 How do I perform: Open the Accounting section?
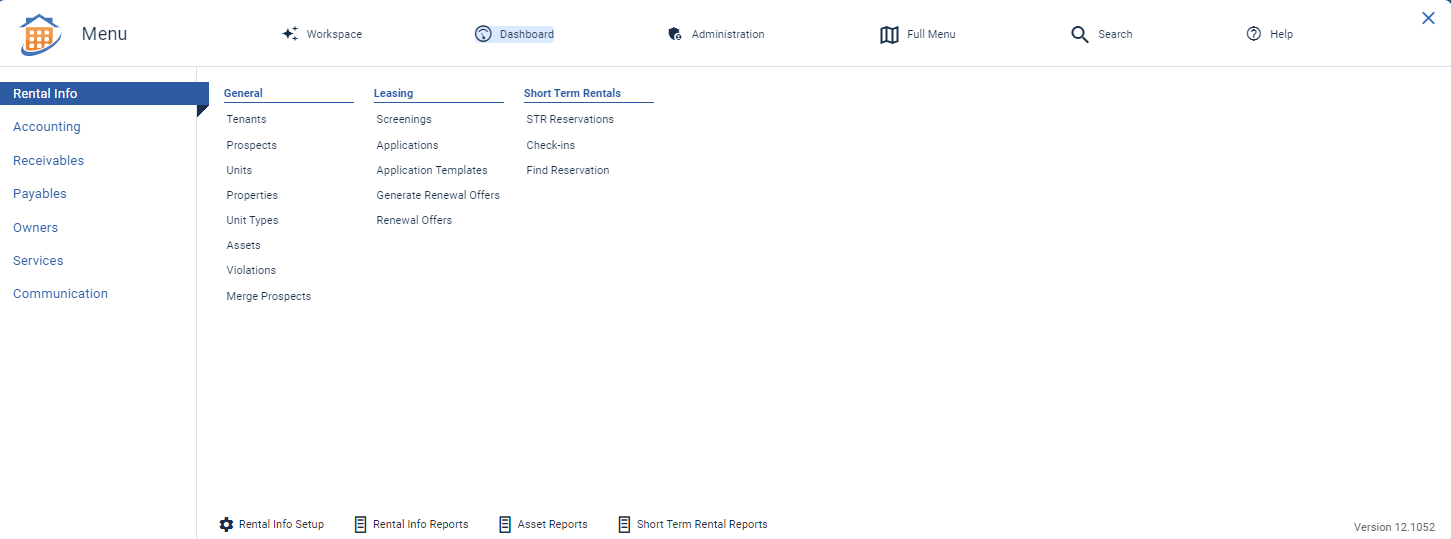47,127
